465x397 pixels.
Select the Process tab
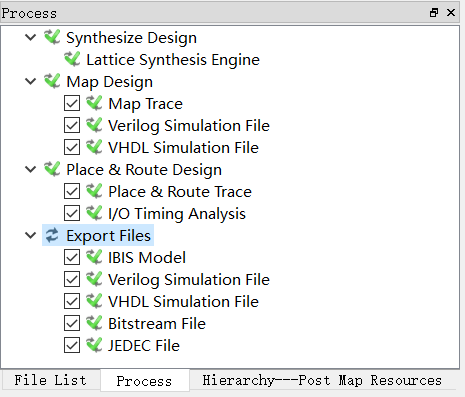click(x=144, y=381)
